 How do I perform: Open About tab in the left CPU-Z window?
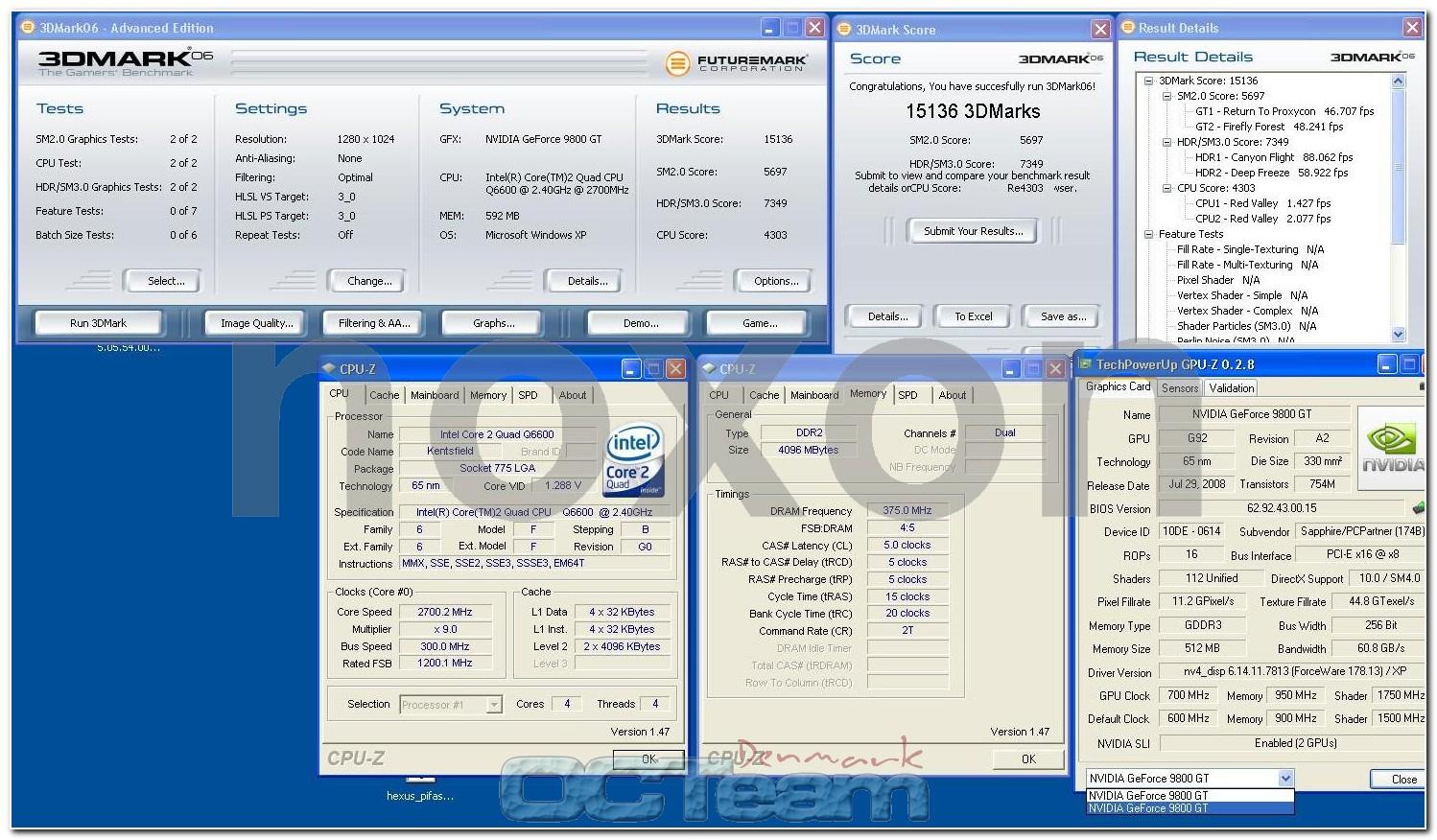[573, 395]
